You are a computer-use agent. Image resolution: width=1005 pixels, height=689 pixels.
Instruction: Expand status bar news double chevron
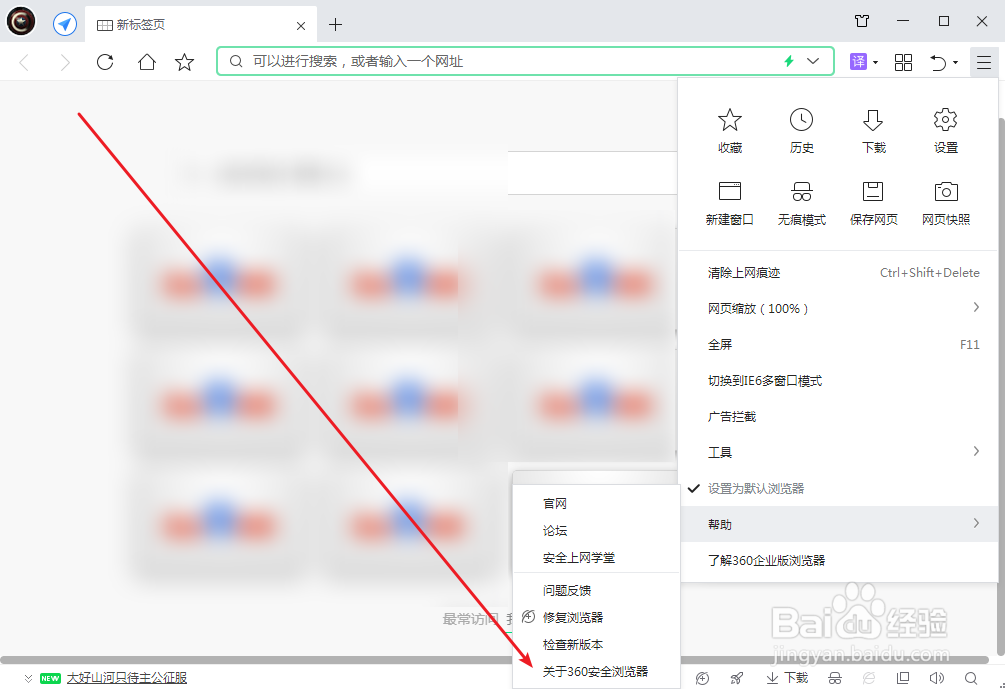pos(28,678)
